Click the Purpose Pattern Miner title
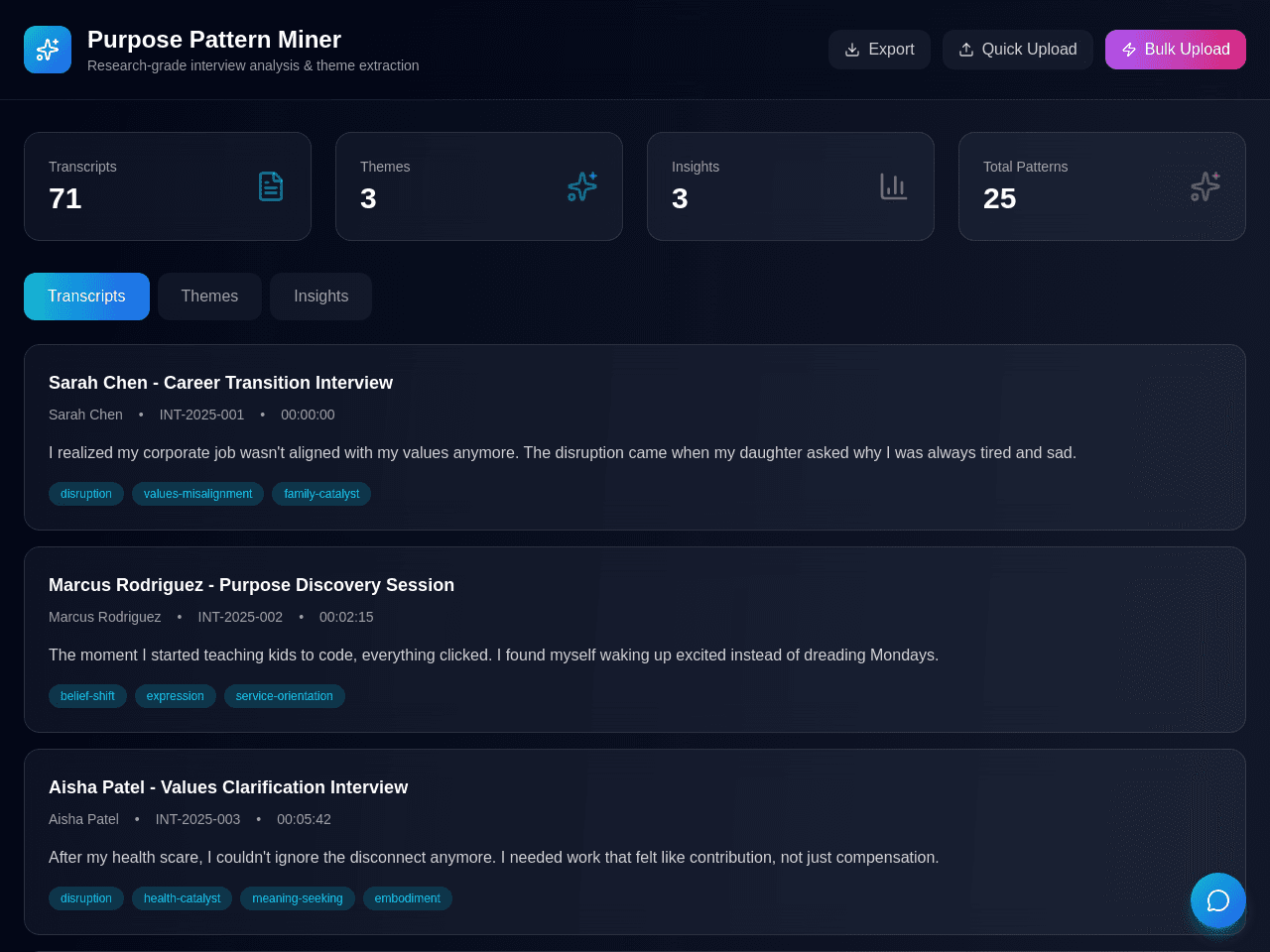The image size is (1270, 952). 214,40
